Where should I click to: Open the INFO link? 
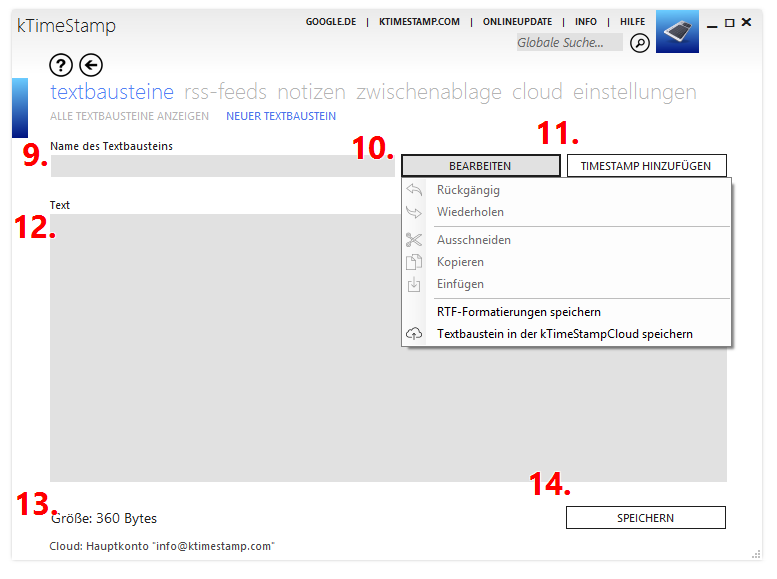(586, 22)
